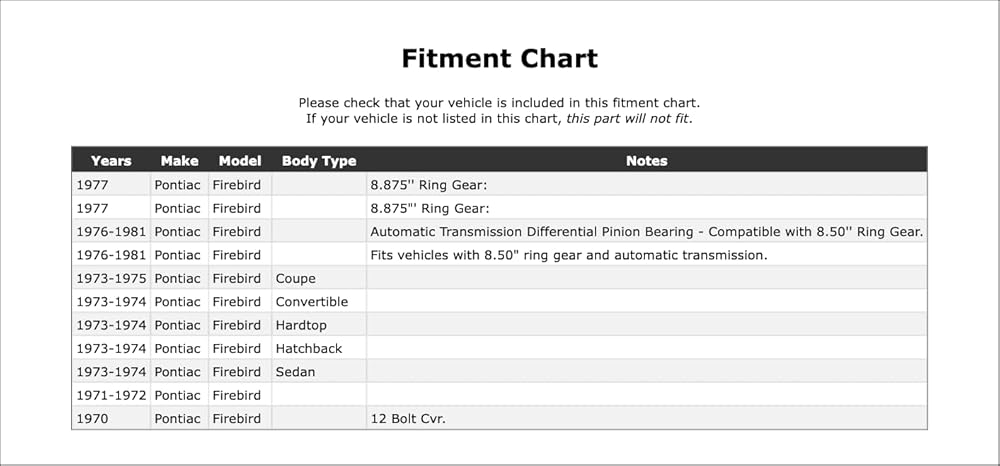Click the 1973-1975 years cell
The image size is (1000, 466).
112,279
